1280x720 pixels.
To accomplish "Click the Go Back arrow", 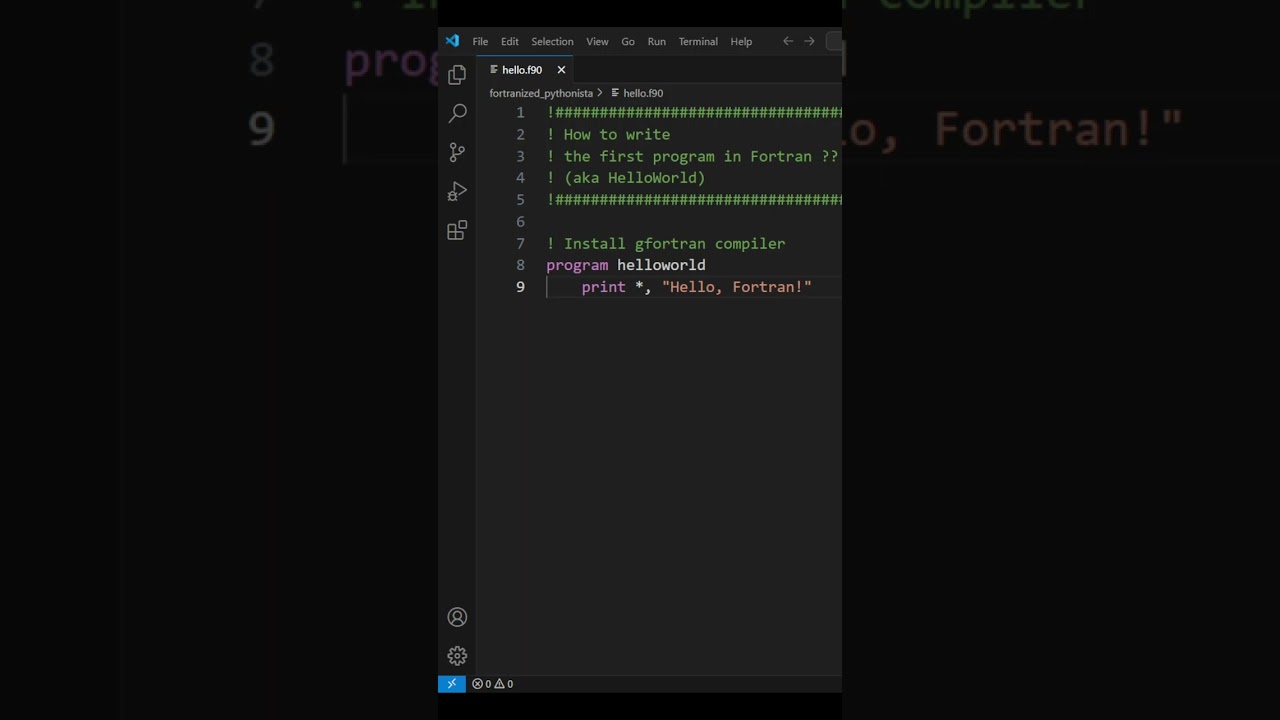I will 788,41.
